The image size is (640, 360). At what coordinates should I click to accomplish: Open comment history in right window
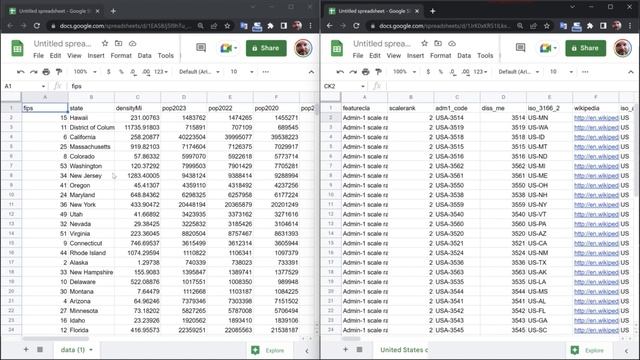tap(520, 48)
